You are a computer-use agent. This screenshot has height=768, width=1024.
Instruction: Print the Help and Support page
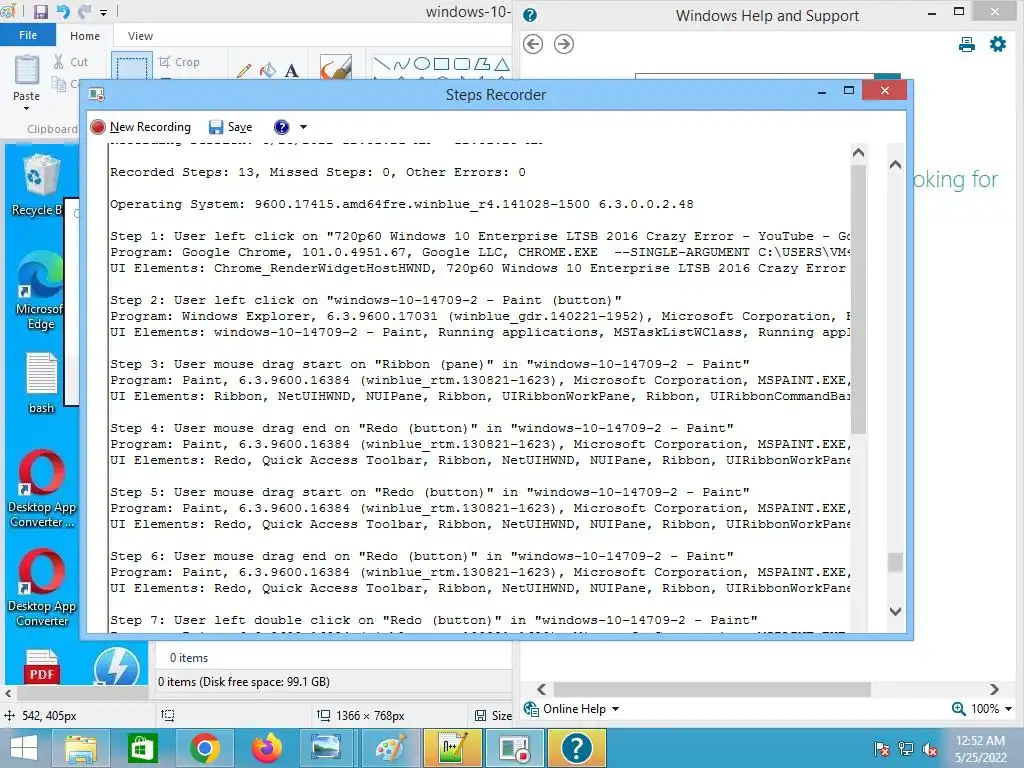point(967,44)
